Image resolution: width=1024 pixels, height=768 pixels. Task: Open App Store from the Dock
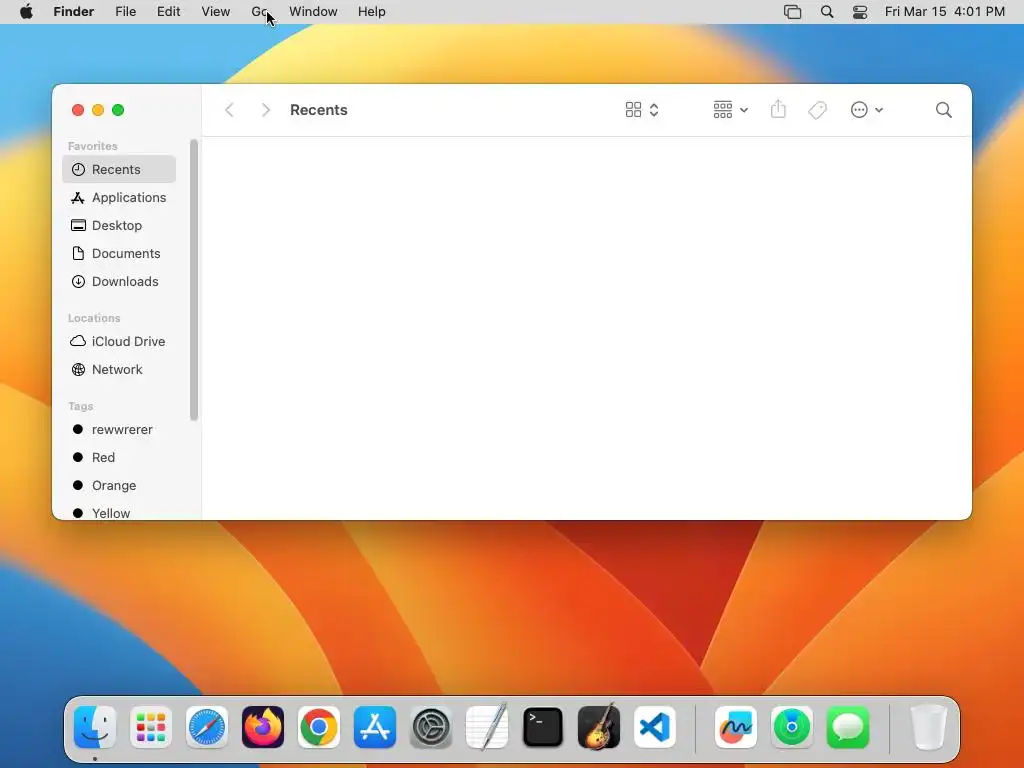(375, 727)
